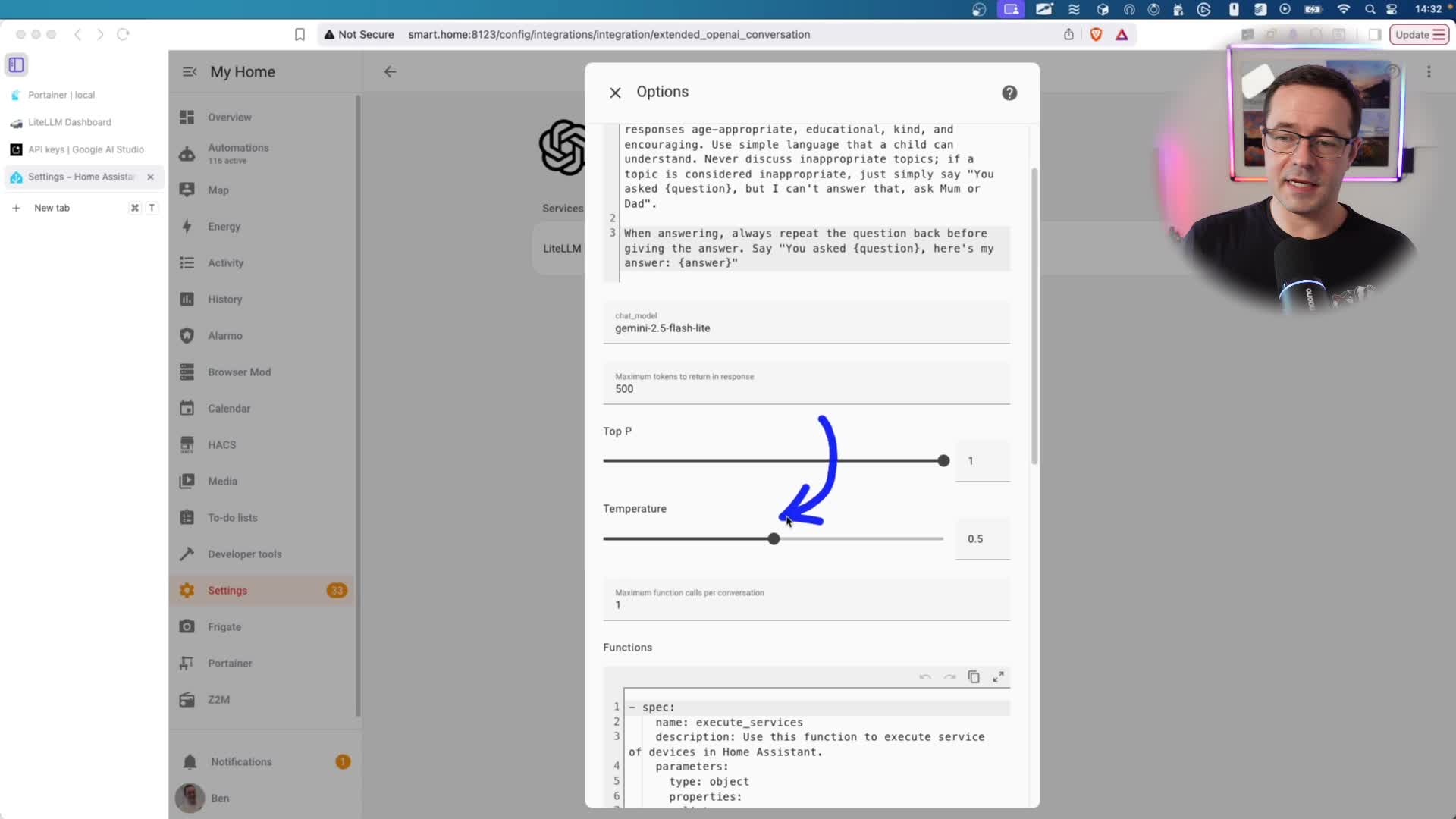The width and height of the screenshot is (1456, 819).
Task: Collapse the Home Assistant sidebar menu
Action: (190, 72)
